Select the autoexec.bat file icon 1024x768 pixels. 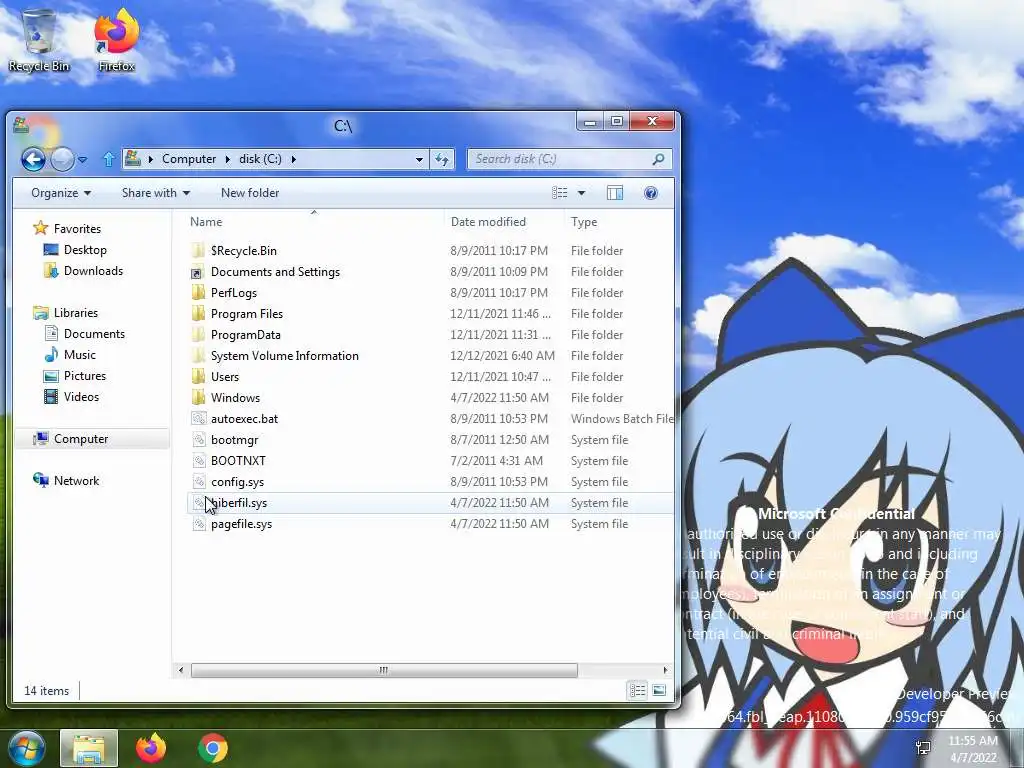[199, 419]
